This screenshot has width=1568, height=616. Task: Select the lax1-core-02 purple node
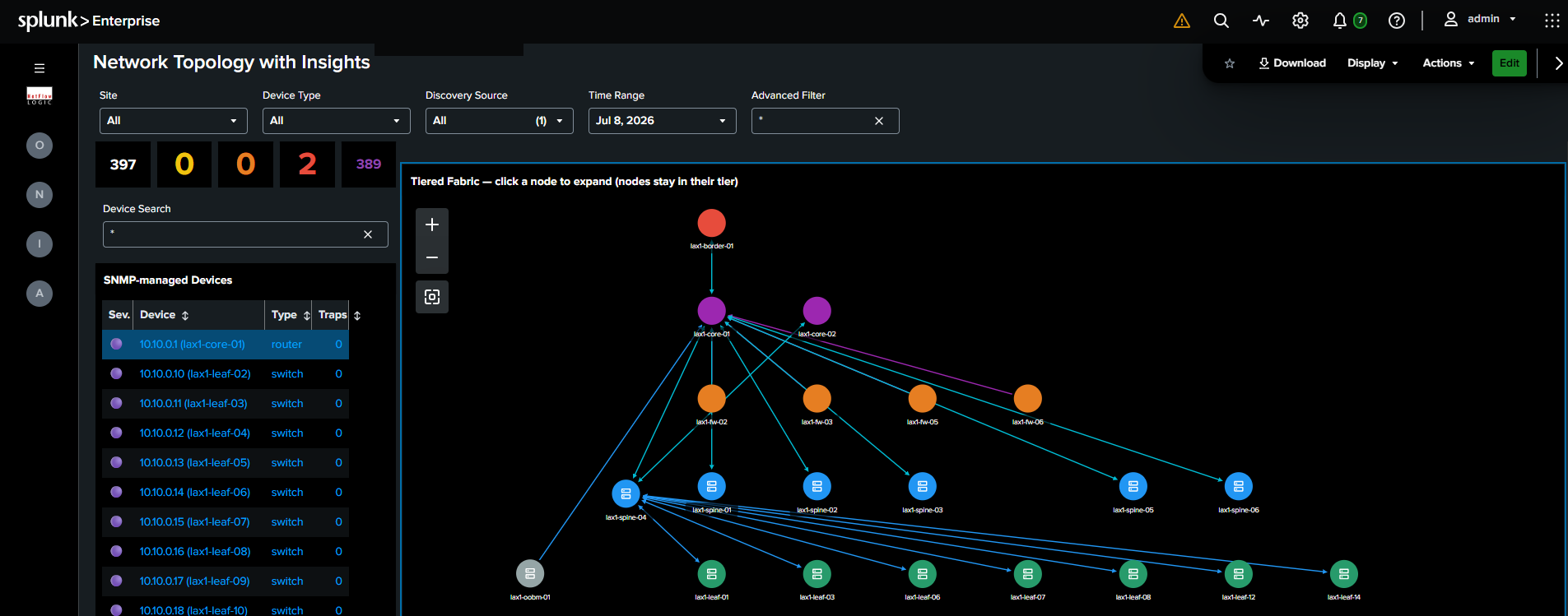tap(817, 311)
